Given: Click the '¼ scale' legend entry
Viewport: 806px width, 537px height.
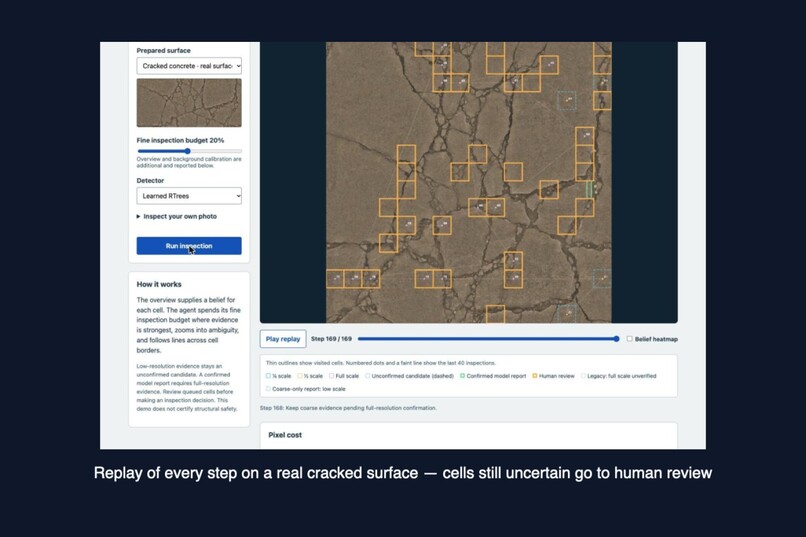Looking at the screenshot, I should 278,376.
